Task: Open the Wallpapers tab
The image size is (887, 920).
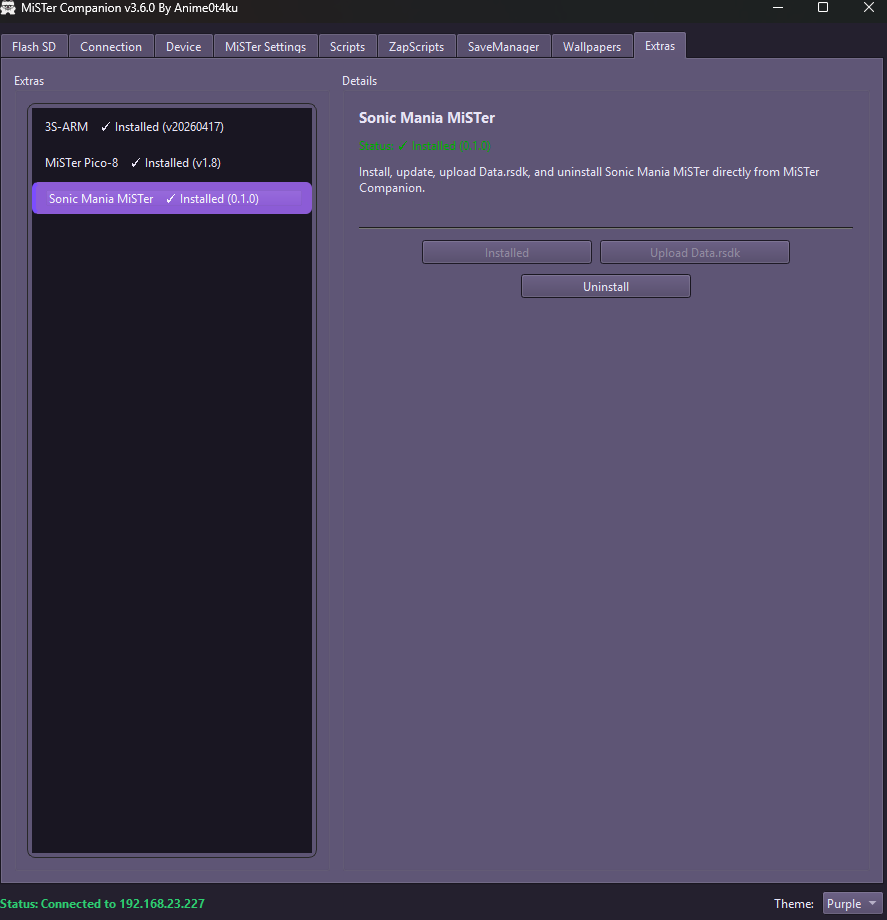Action: (x=592, y=46)
